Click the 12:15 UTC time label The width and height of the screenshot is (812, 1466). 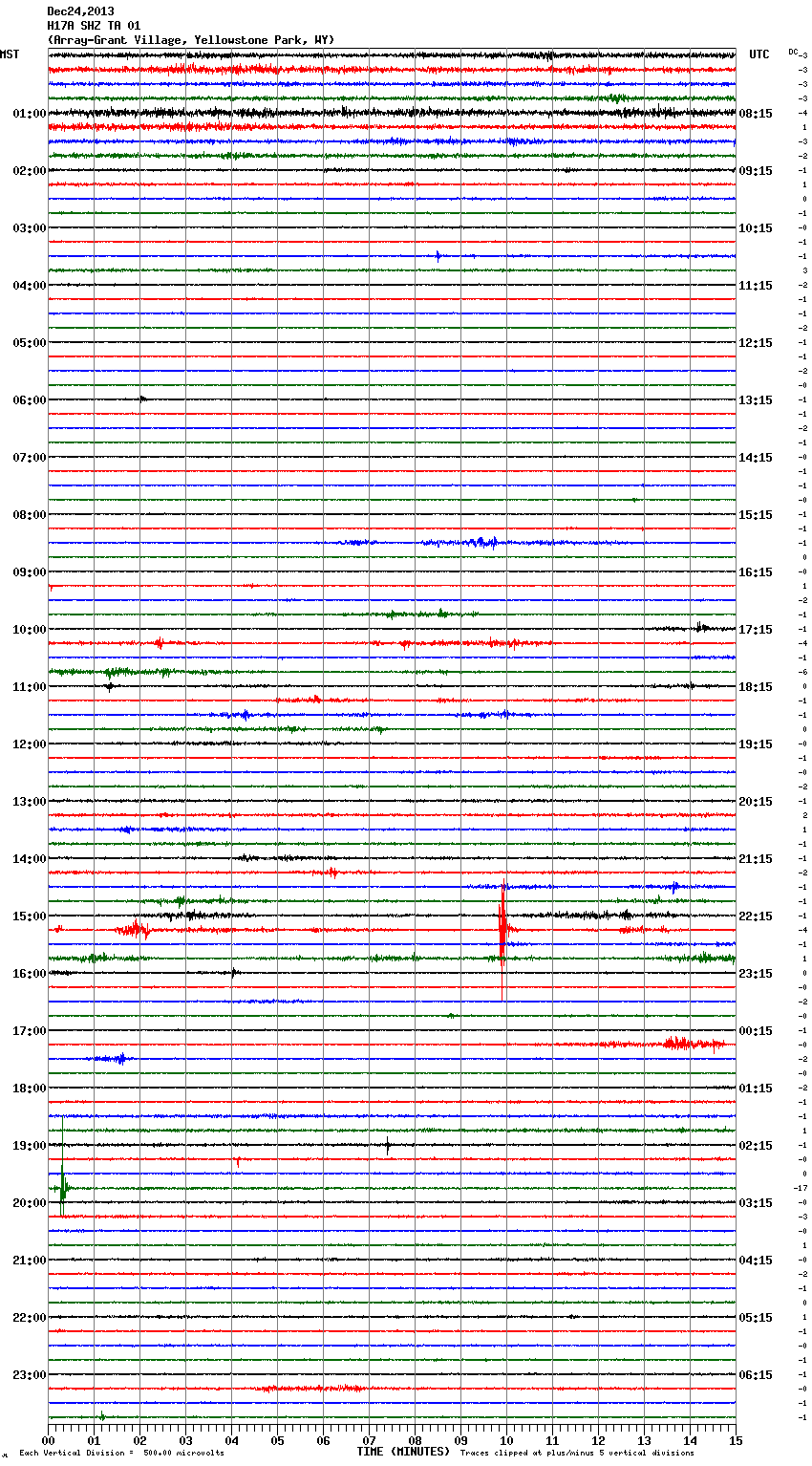click(756, 343)
